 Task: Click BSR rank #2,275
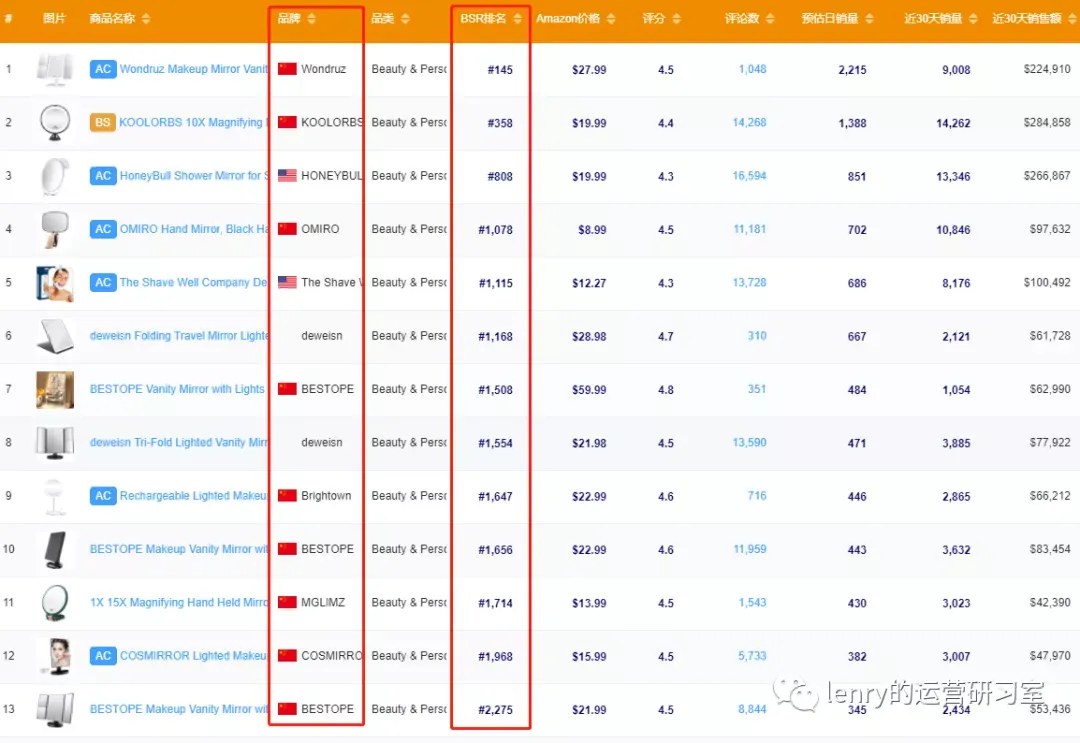pyautogui.click(x=495, y=710)
